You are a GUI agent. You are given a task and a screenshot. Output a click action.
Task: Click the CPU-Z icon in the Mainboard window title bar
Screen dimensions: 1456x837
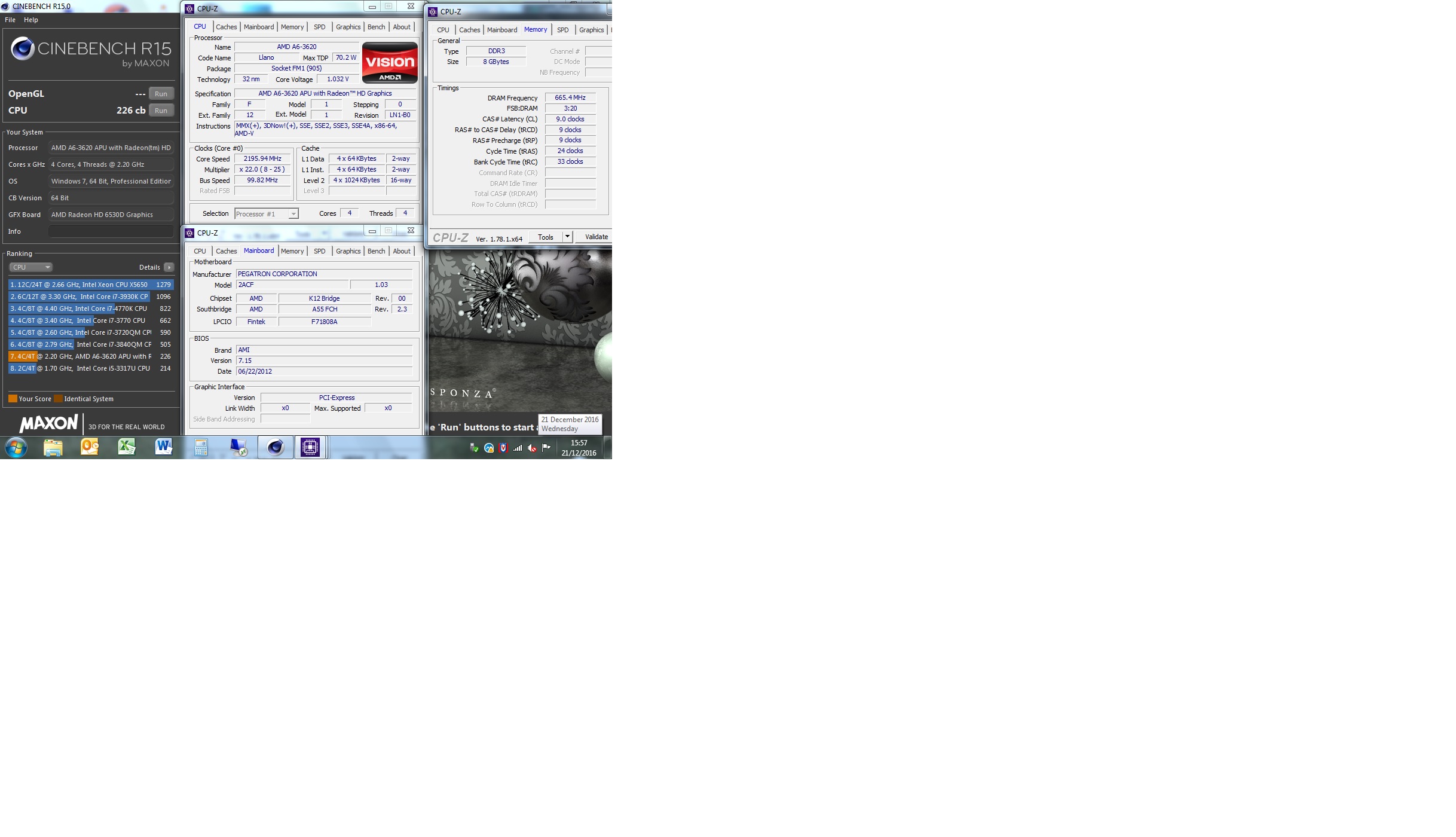point(189,233)
